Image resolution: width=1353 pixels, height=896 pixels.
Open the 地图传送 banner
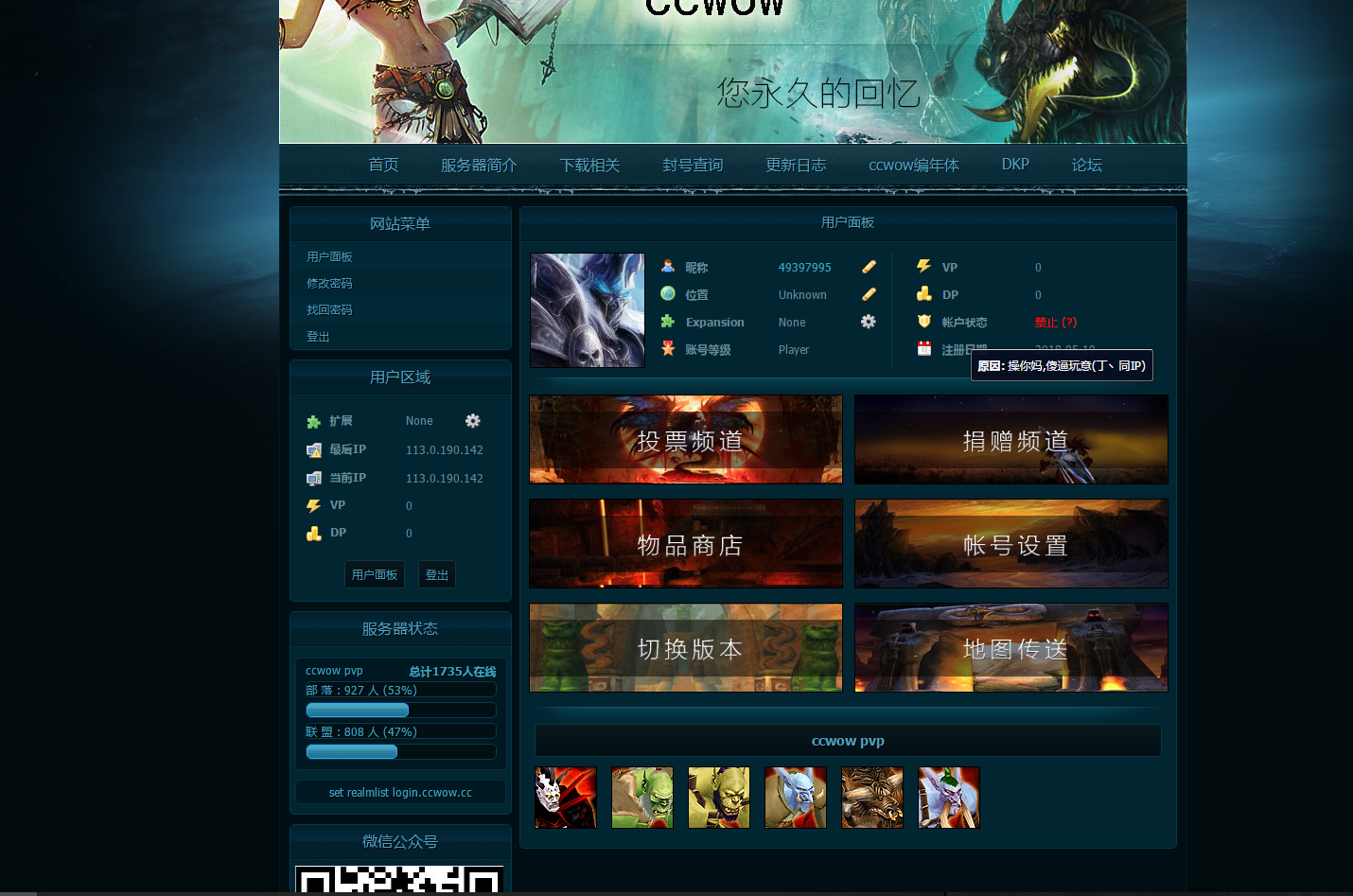[x=1011, y=648]
